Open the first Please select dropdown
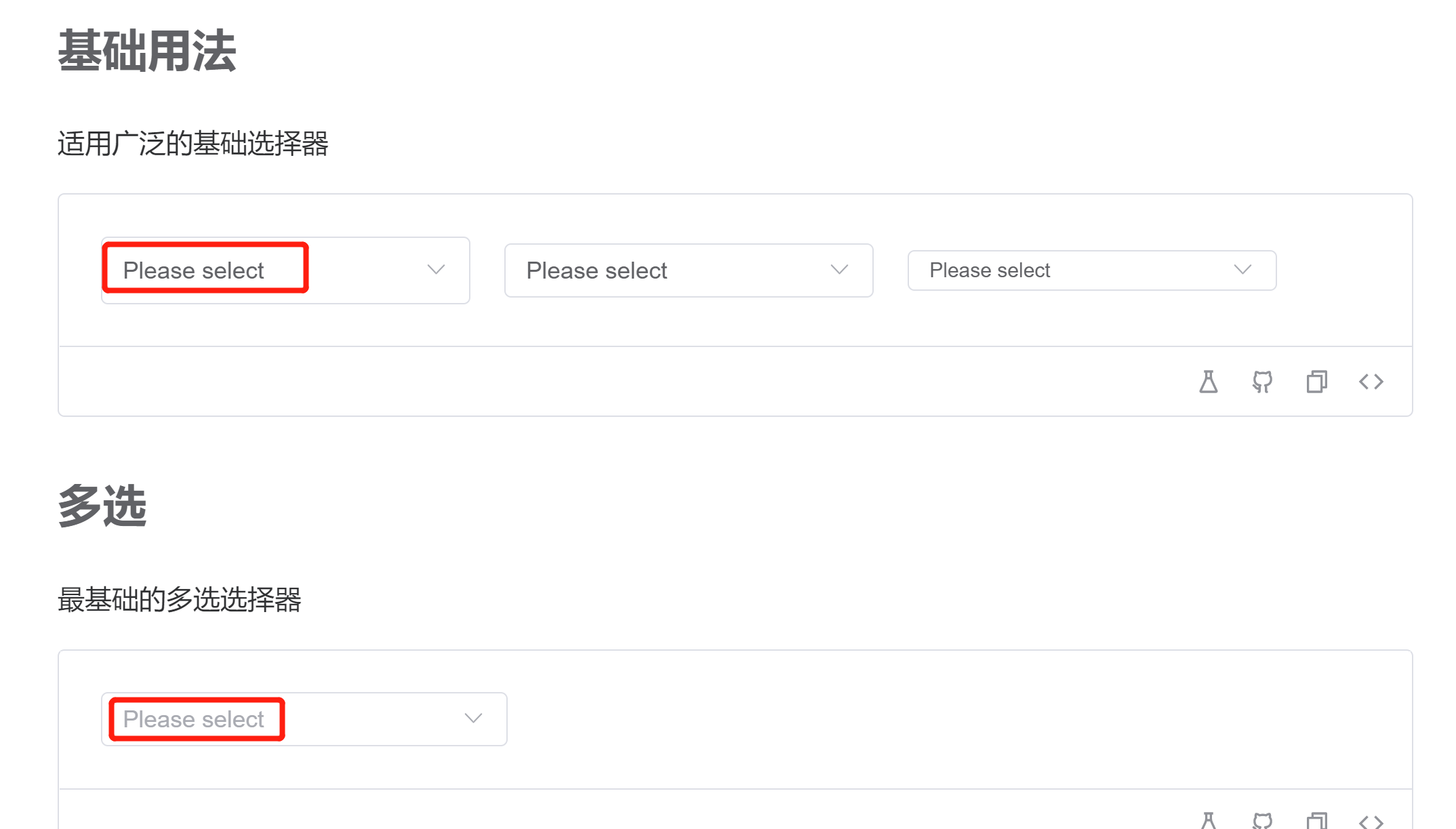 click(285, 270)
